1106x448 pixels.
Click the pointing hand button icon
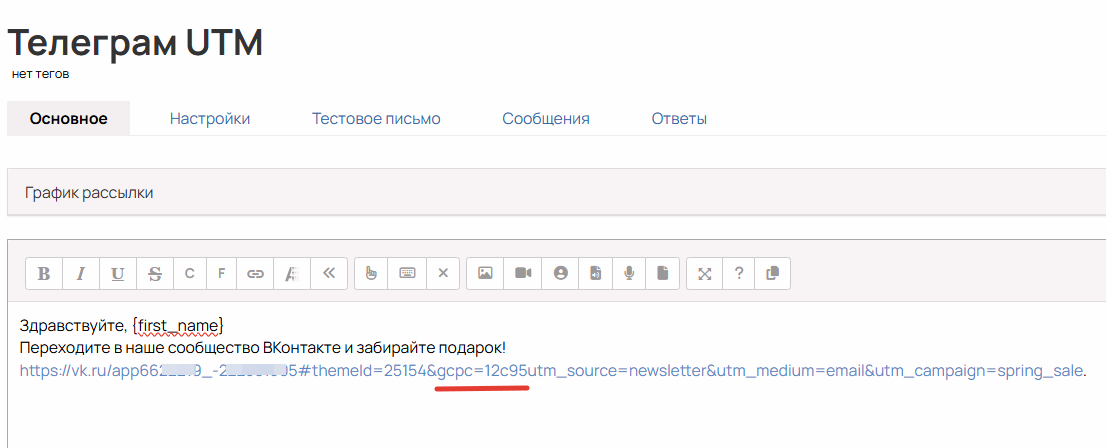click(370, 274)
